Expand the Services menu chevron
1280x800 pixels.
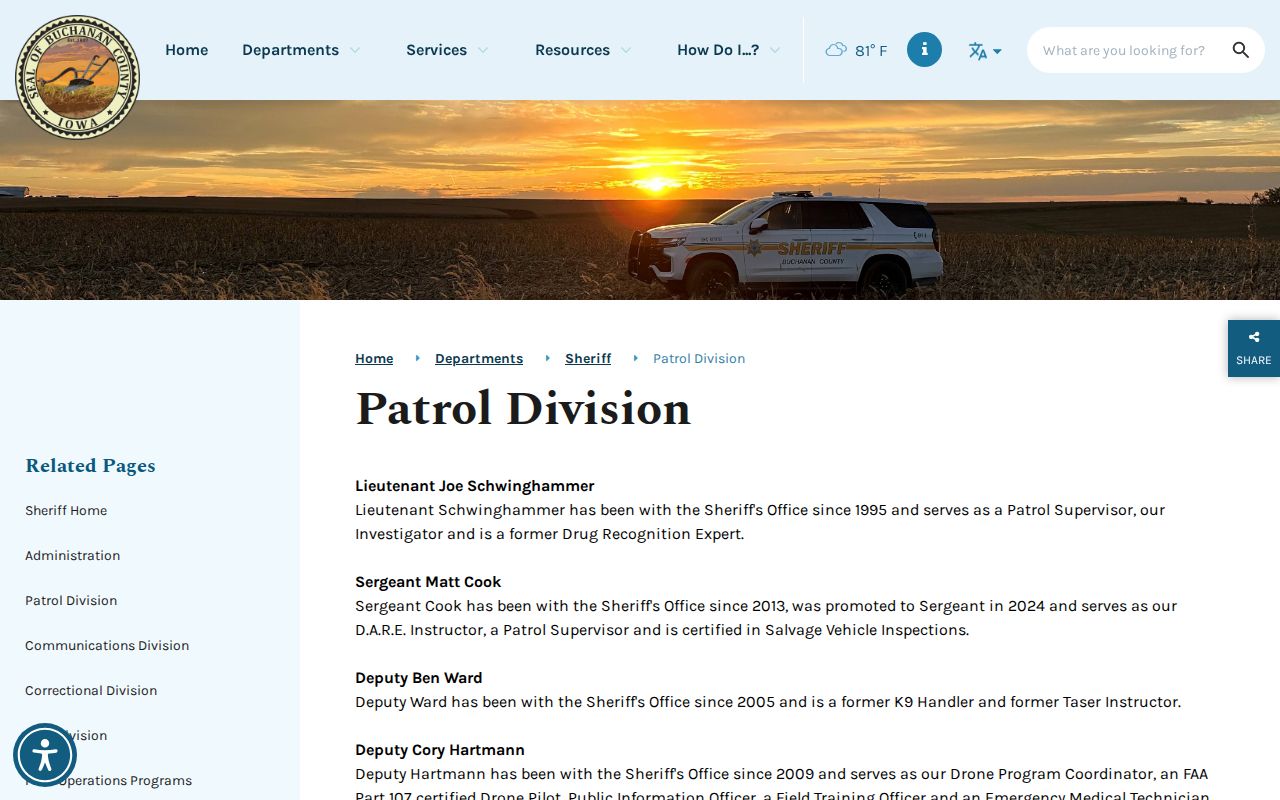click(x=482, y=50)
